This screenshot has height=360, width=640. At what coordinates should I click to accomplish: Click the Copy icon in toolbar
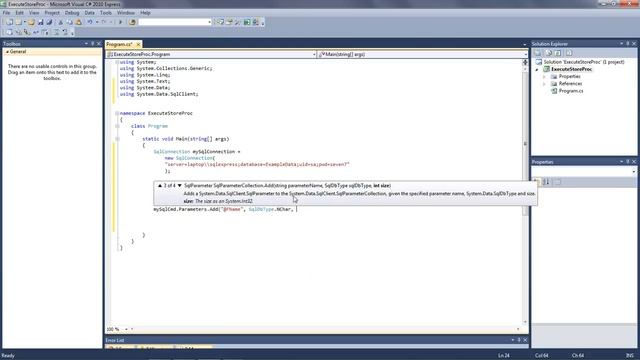tap(70, 22)
